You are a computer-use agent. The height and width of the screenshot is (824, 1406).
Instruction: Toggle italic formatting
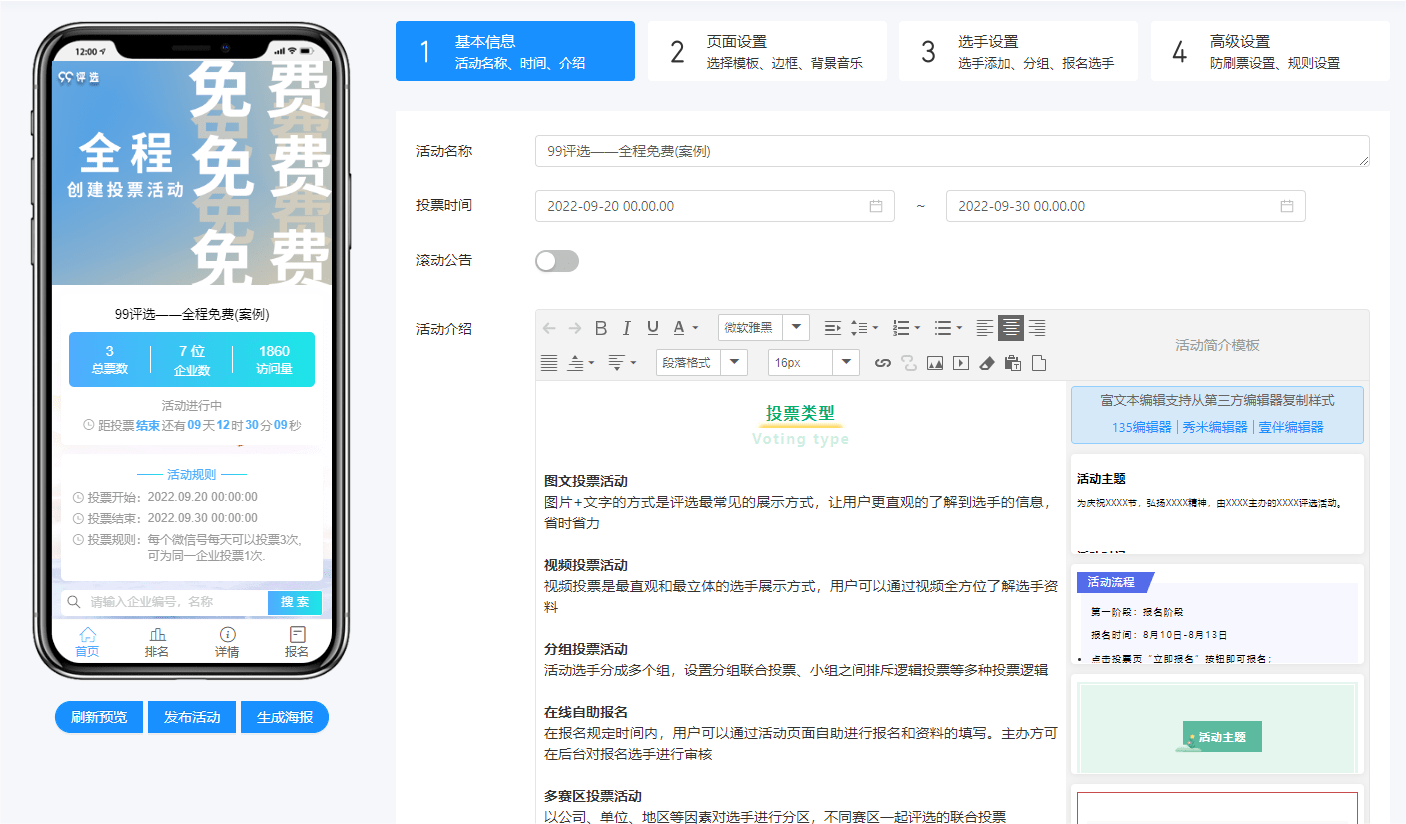[627, 328]
